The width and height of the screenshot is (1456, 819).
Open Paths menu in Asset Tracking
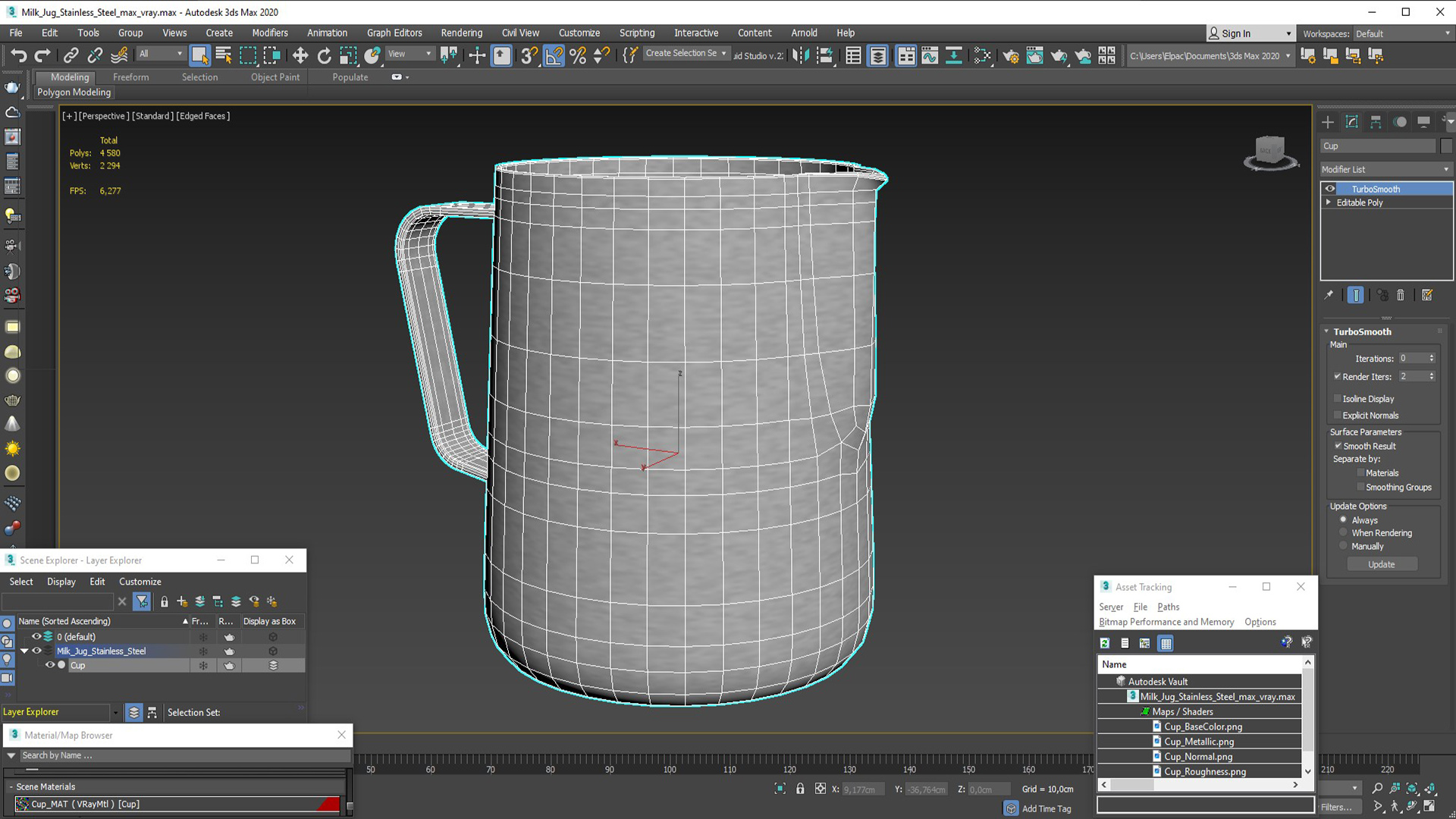[1168, 607]
